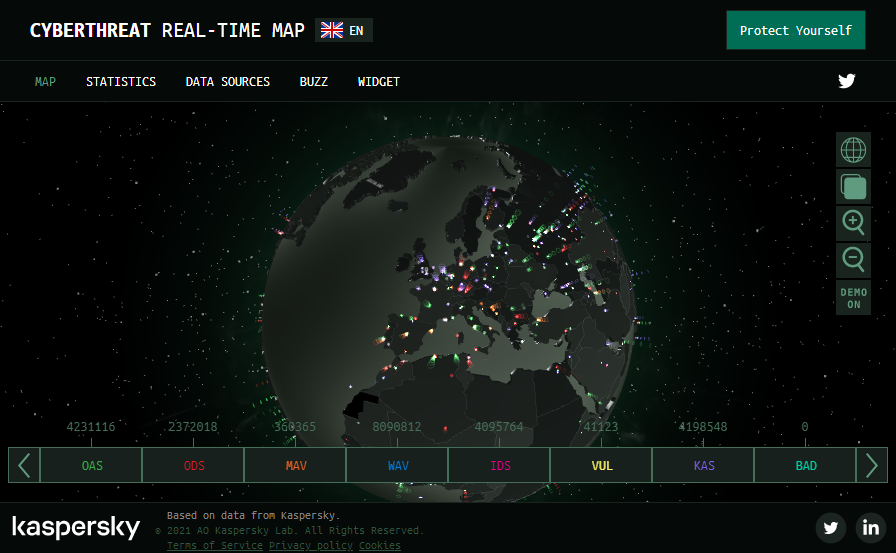
Task: Open the BUZZ tab
Action: click(314, 82)
